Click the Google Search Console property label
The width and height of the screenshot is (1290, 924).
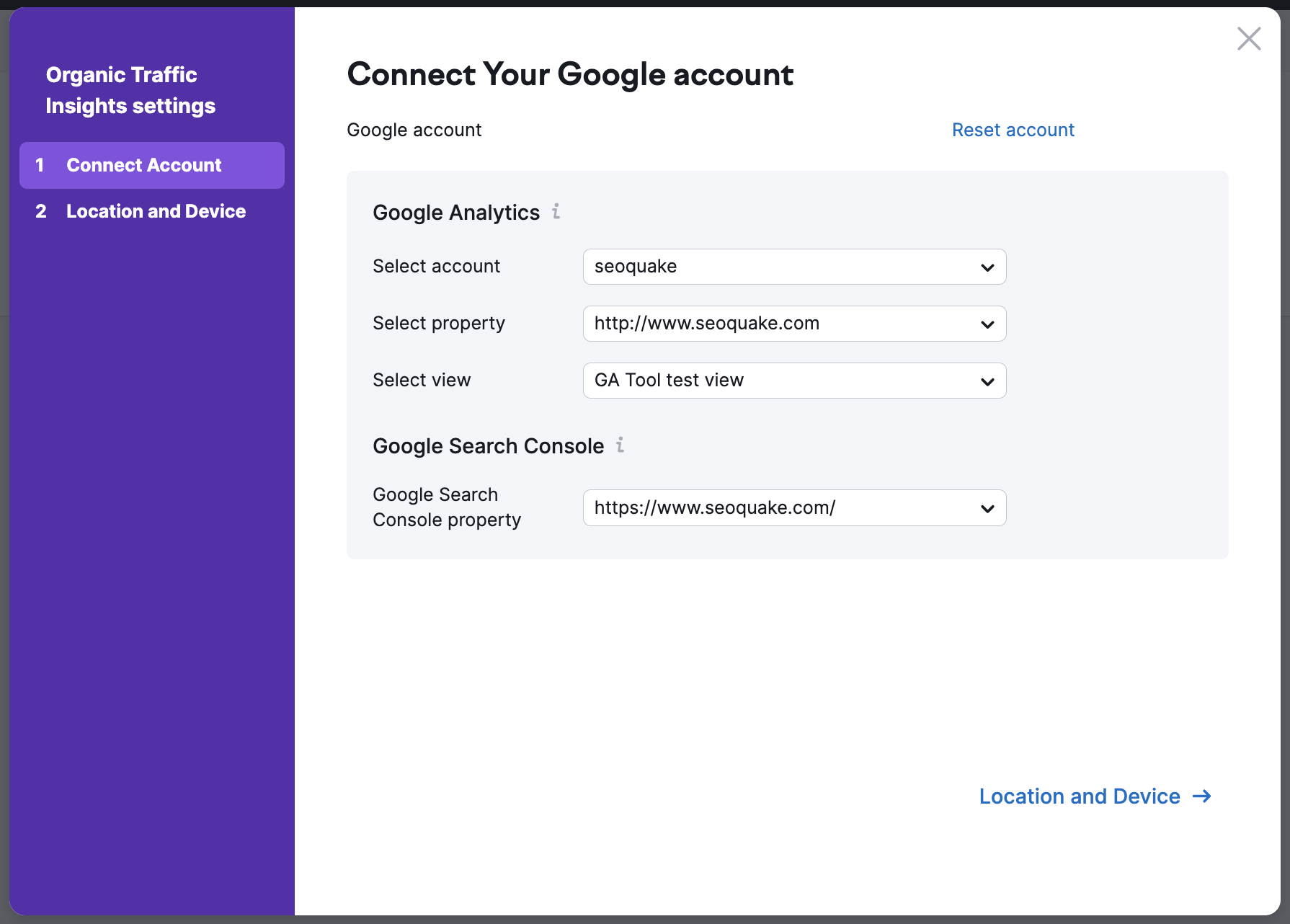[x=447, y=507]
